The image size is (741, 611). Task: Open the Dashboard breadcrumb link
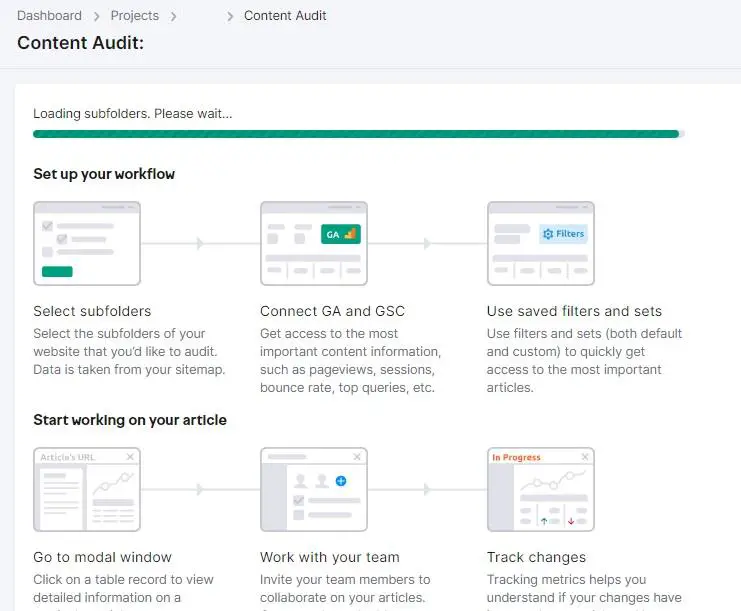pyautogui.click(x=49, y=16)
